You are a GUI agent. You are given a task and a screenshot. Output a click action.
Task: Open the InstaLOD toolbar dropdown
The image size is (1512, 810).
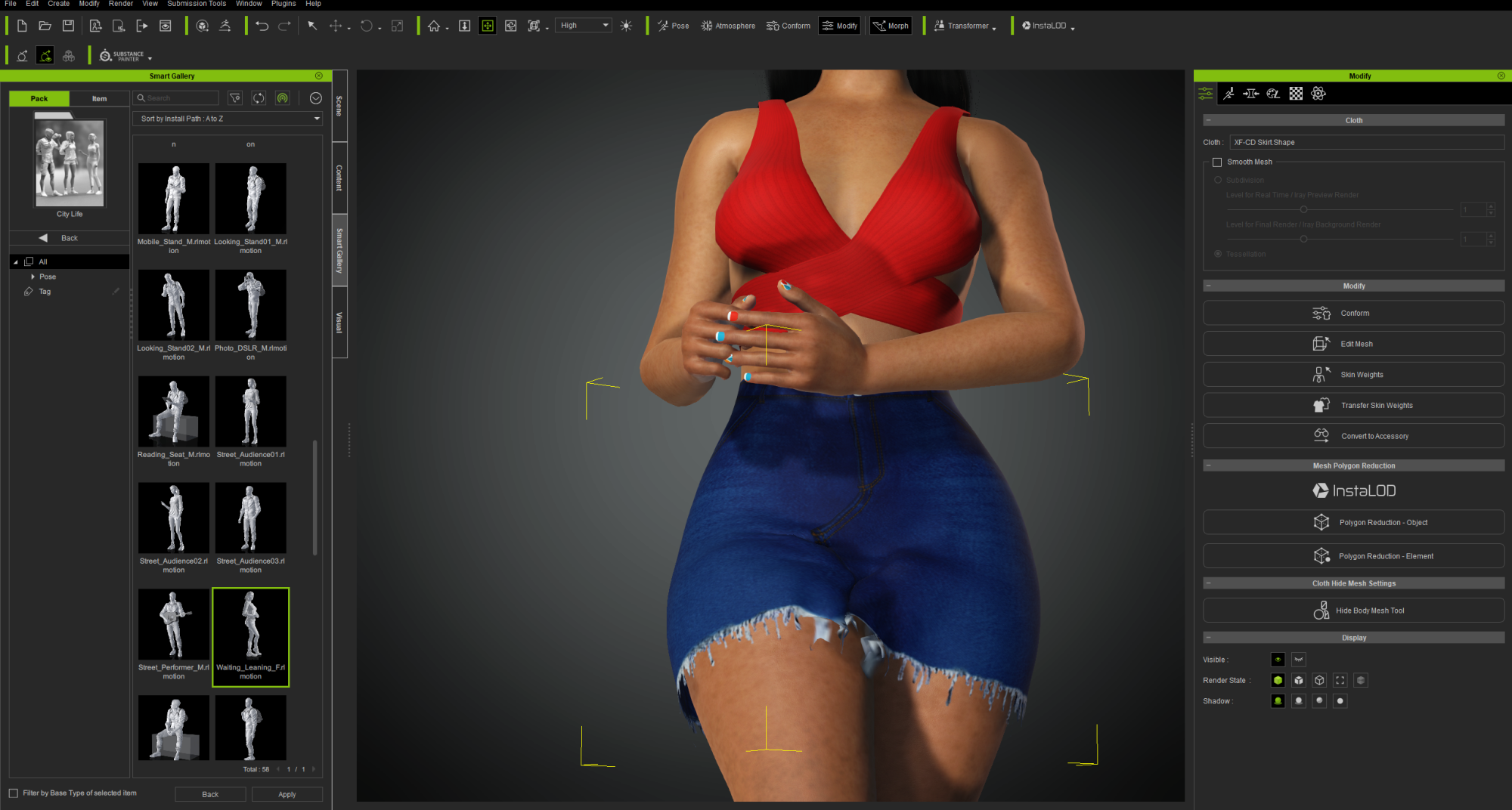coord(1073,28)
